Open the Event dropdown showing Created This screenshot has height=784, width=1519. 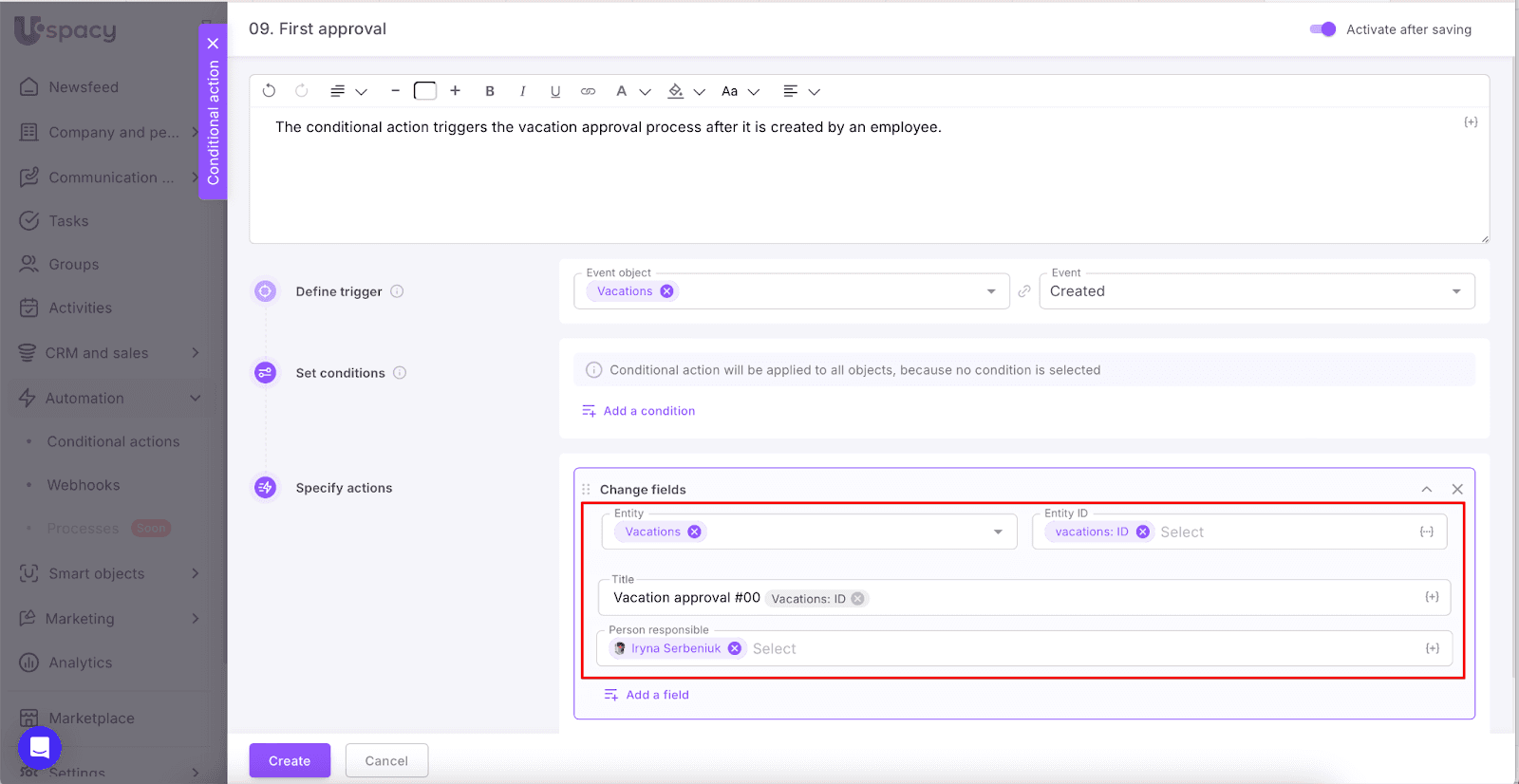1455,291
